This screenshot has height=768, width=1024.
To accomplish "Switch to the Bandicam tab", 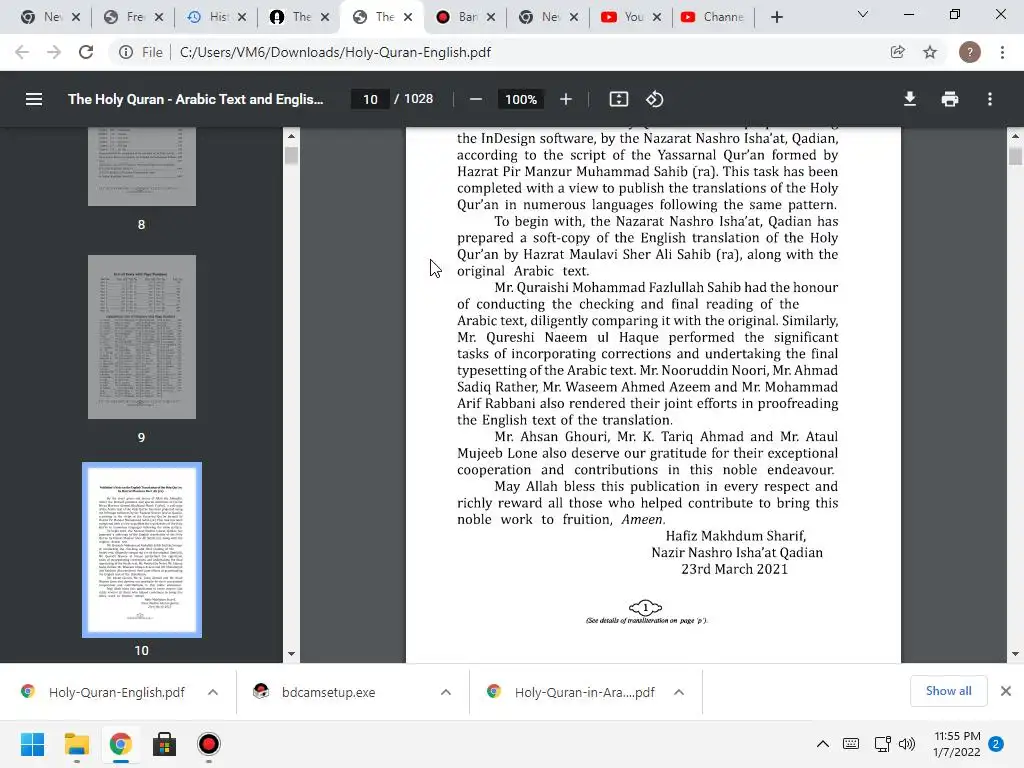I will (464, 17).
